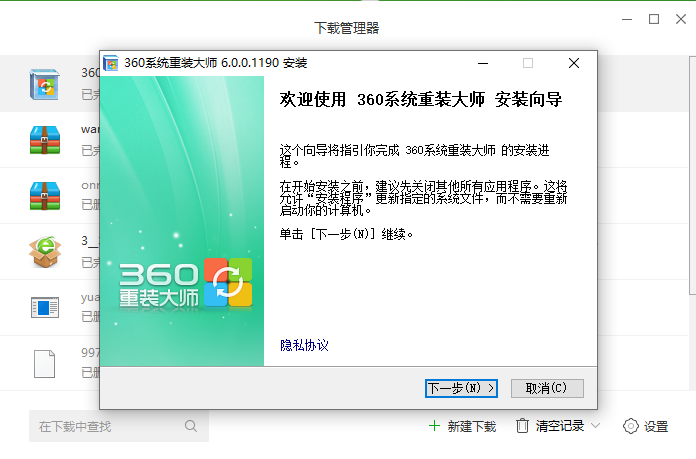Click the WinRAR archive icon for the 'wa' download
The height and width of the screenshot is (459, 696).
[44, 140]
